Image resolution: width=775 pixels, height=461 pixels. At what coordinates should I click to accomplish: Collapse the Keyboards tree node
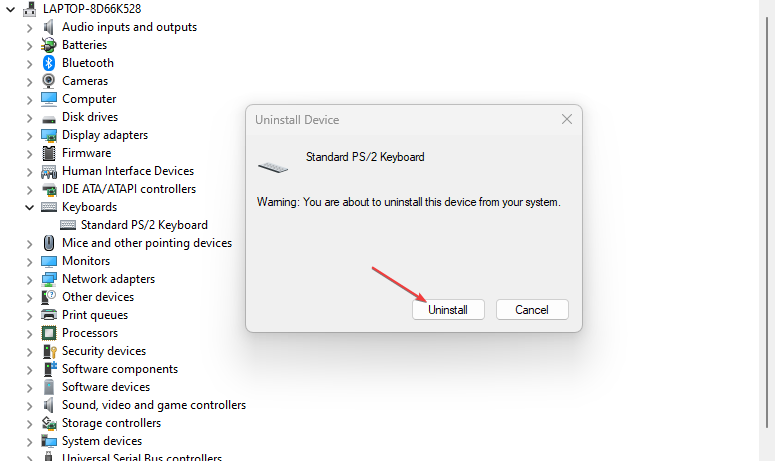[x=29, y=207]
